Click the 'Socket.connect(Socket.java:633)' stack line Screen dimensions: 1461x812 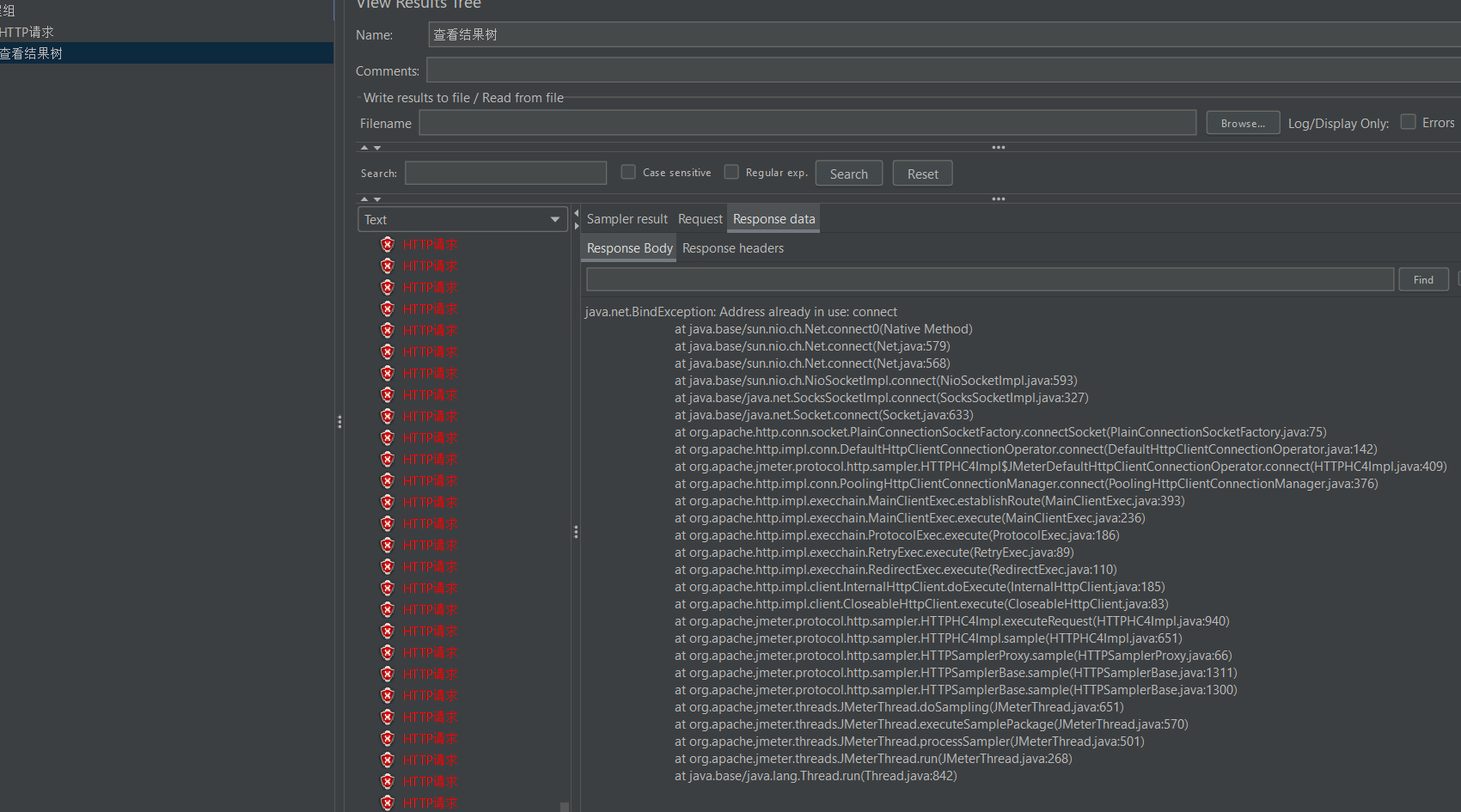coord(824,415)
